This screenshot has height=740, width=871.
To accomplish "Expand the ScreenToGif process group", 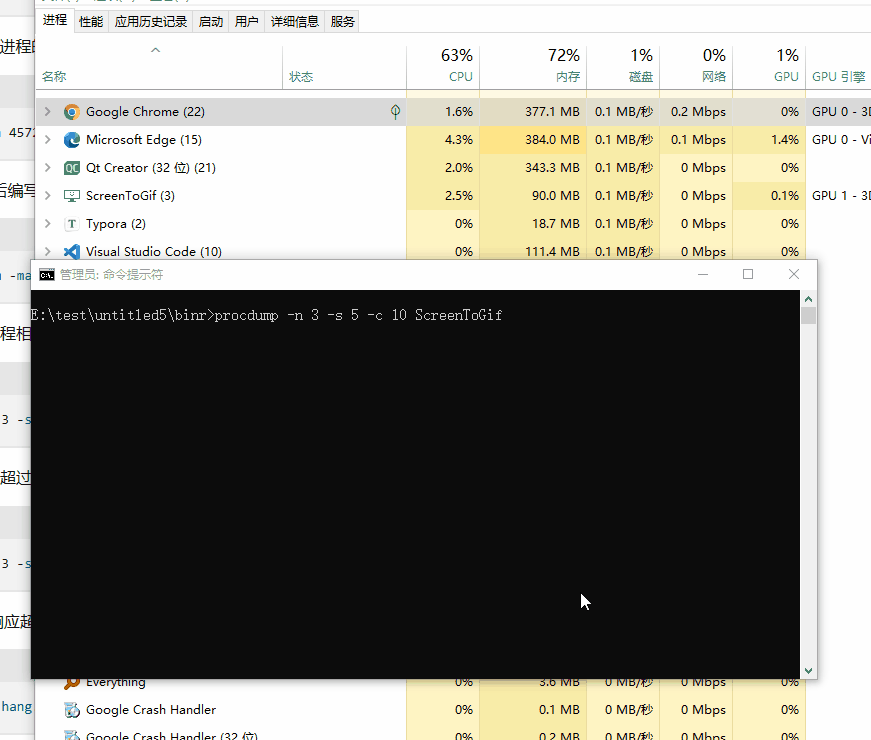I will point(48,196).
